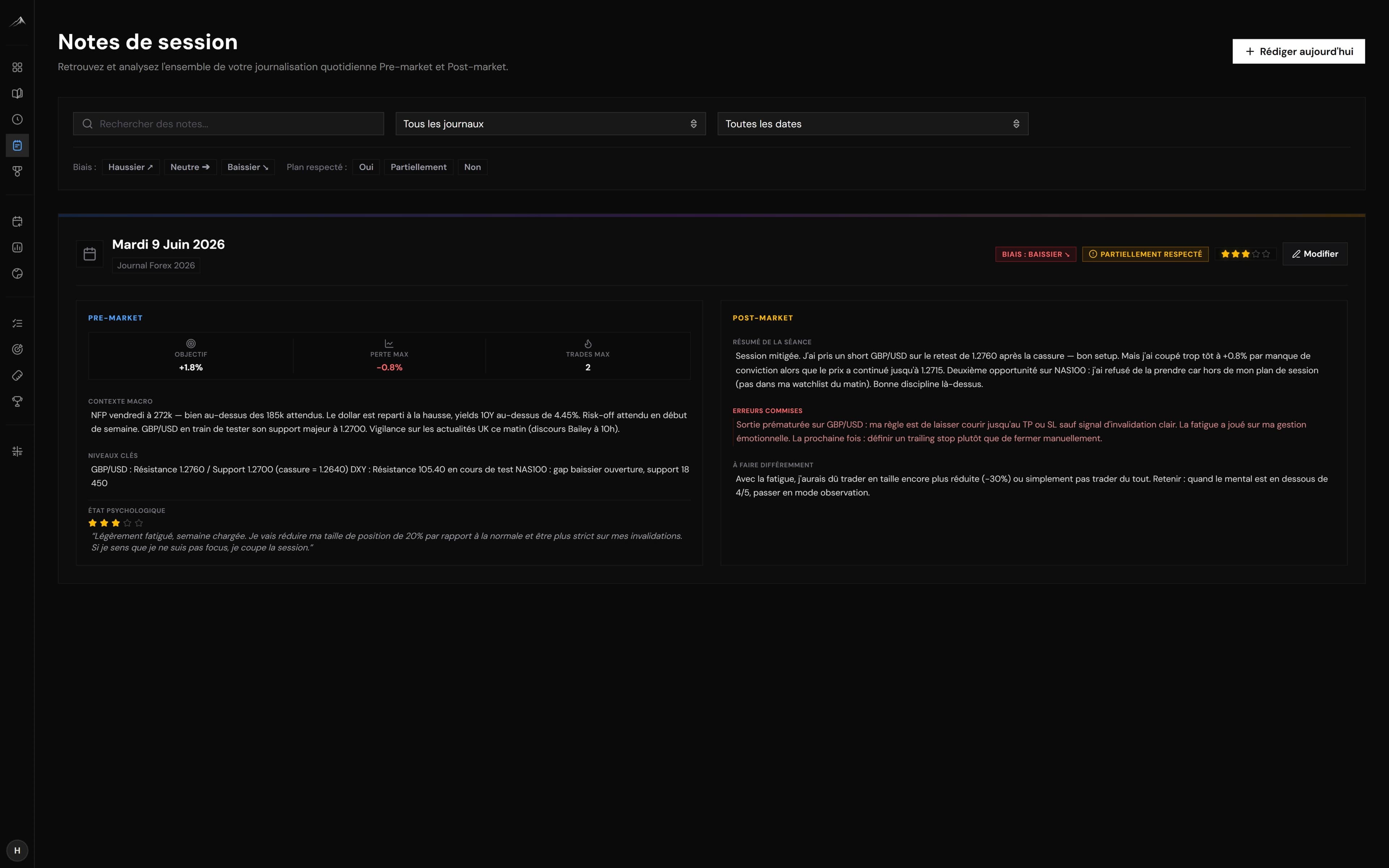Screen dimensions: 1389x868
Task: Click the Biais : Baissier badge
Action: coord(1036,254)
